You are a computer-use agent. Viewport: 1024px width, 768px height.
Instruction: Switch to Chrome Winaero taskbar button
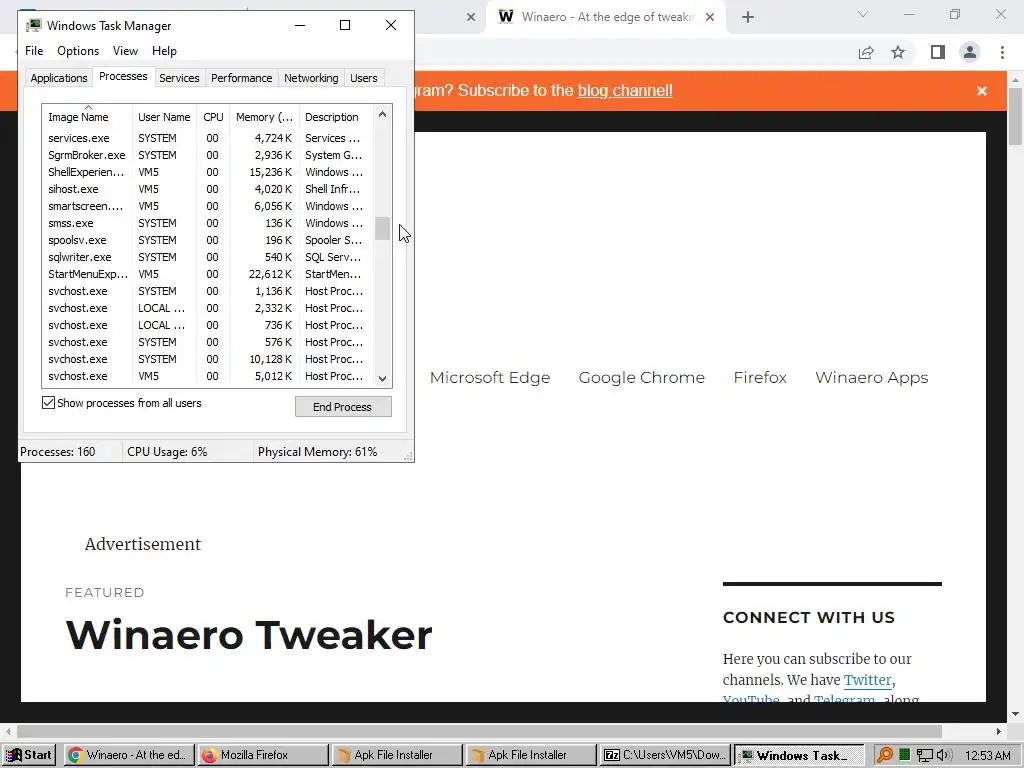point(130,755)
